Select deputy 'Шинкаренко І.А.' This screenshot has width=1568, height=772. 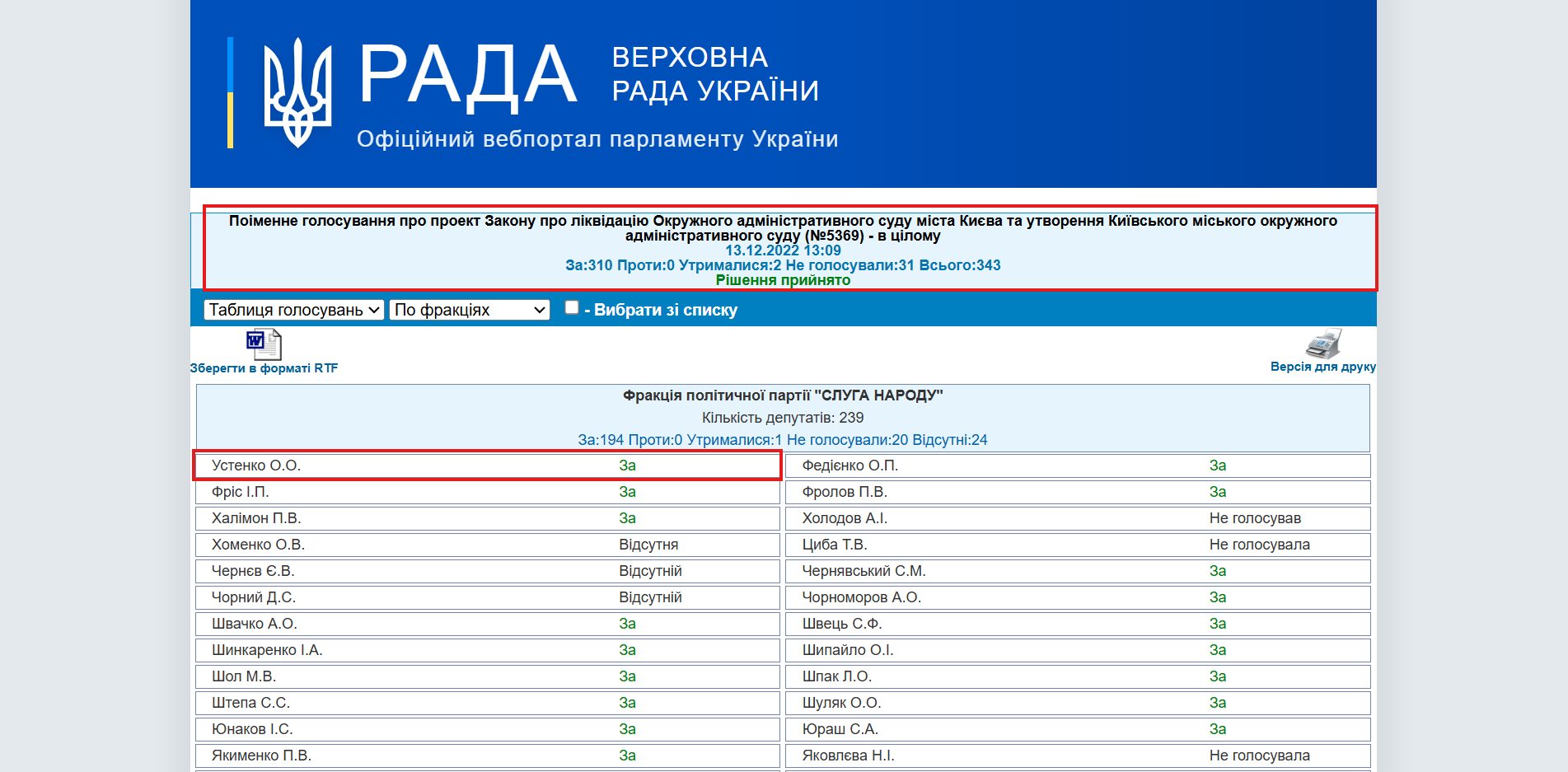click(267, 650)
